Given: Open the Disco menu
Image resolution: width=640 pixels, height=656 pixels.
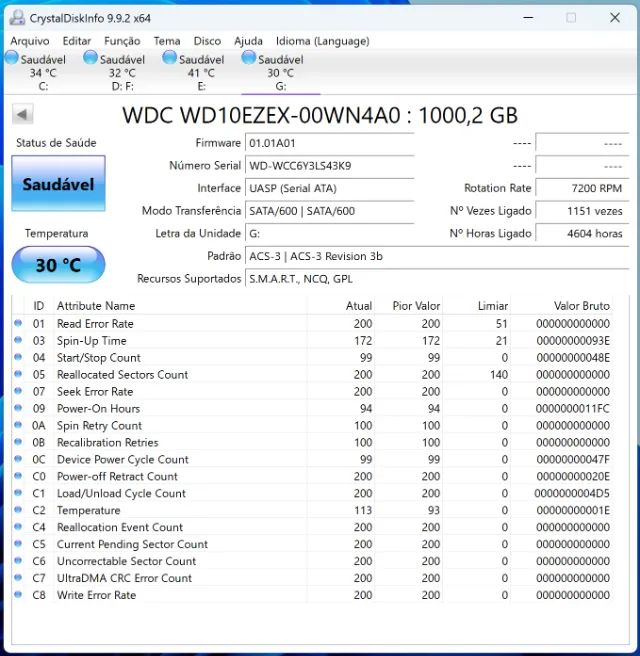Looking at the screenshot, I should click(x=207, y=41).
